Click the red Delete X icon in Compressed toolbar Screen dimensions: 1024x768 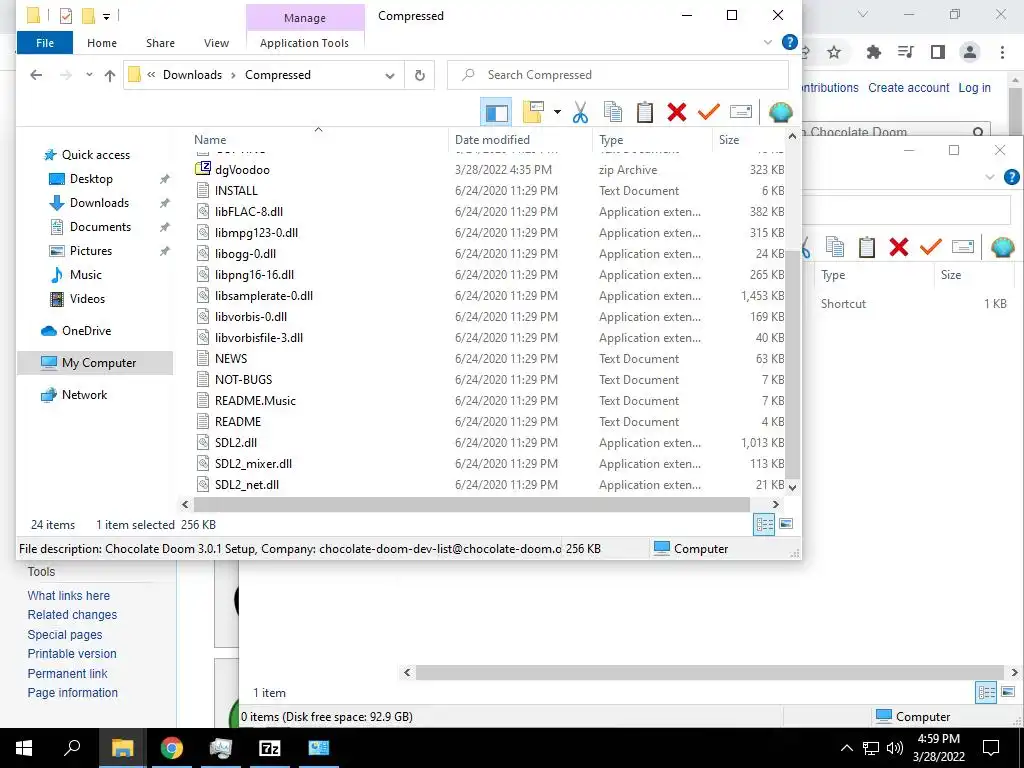click(677, 112)
